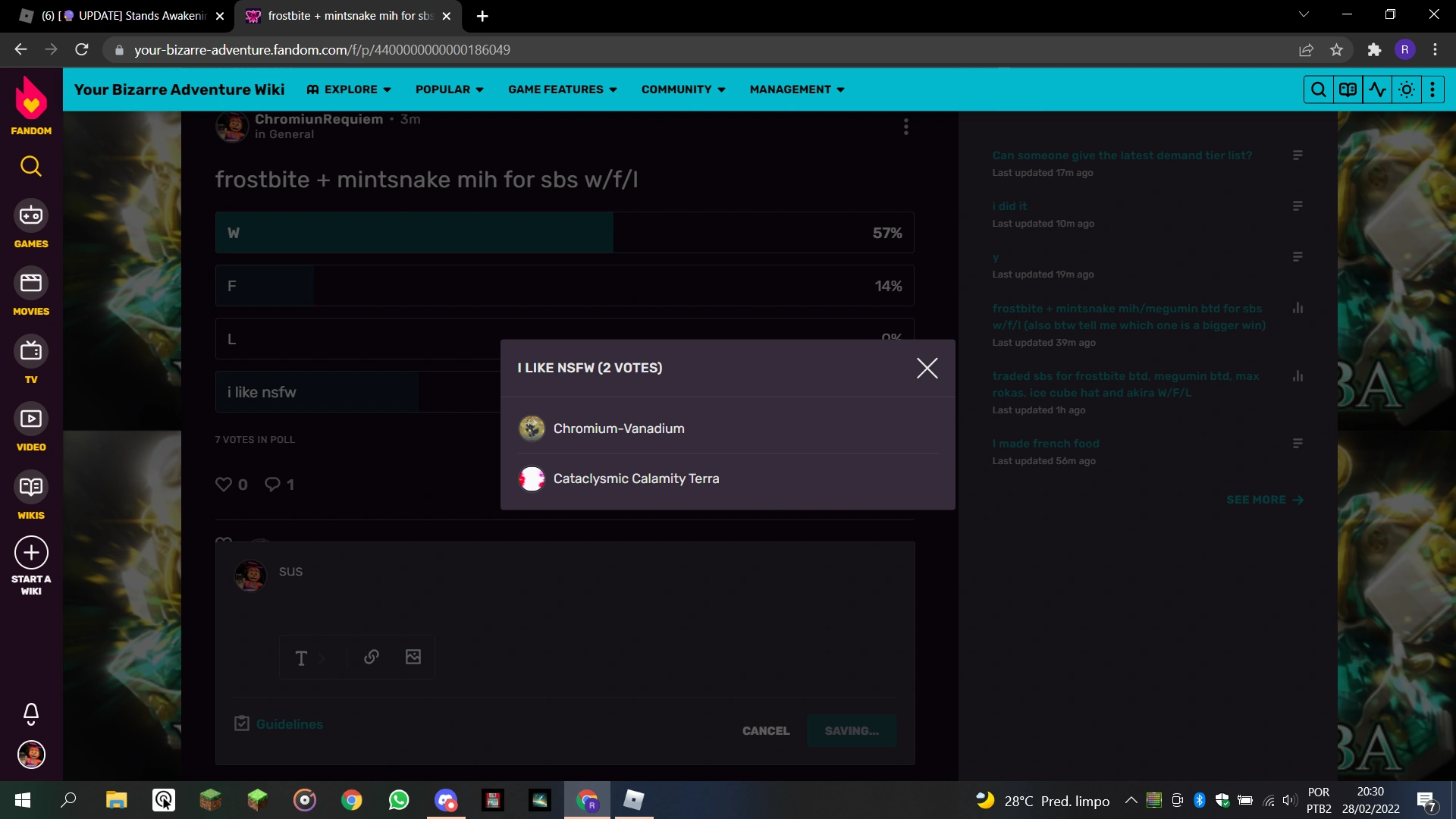
Task: Open the Games section icon
Action: coord(31,216)
